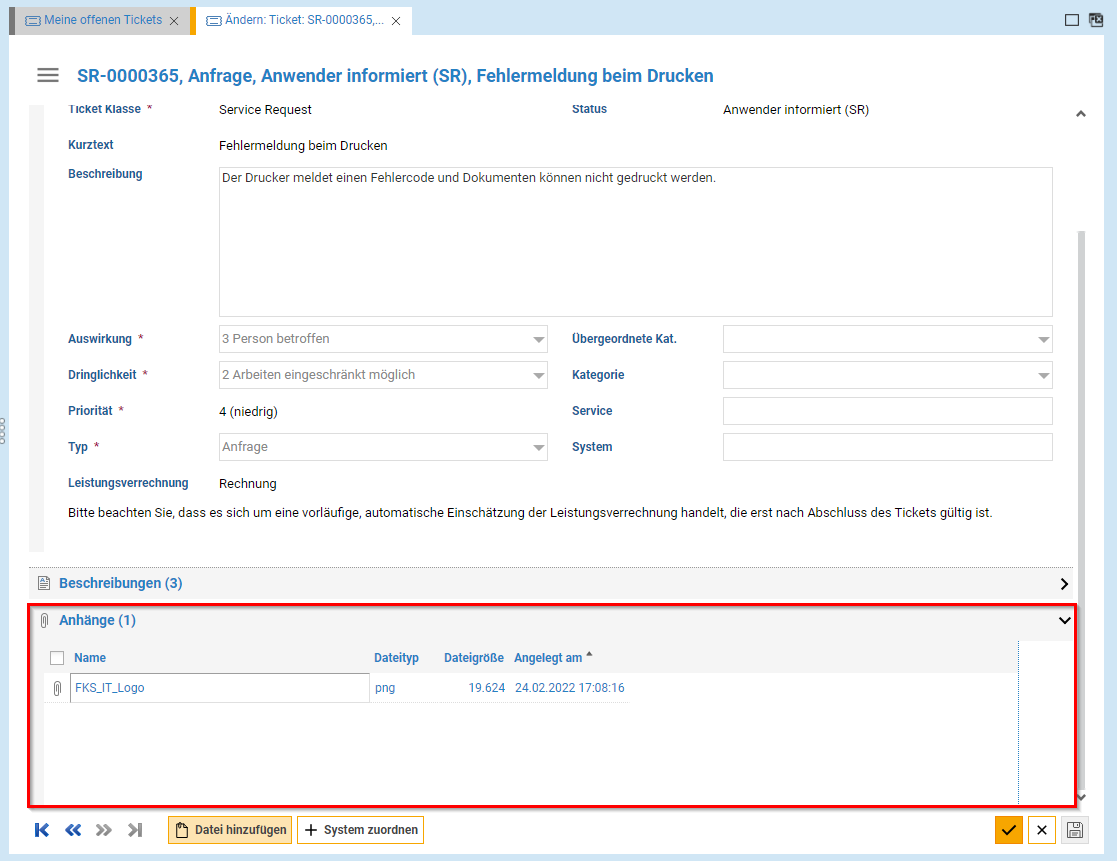This screenshot has height=861, width=1117.
Task: Jump to first record arrow
Action: [x=42, y=830]
